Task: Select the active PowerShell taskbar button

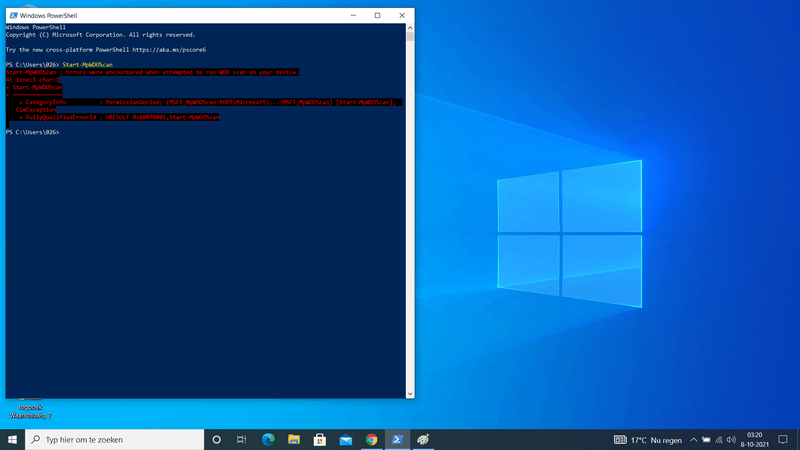Action: (398, 439)
